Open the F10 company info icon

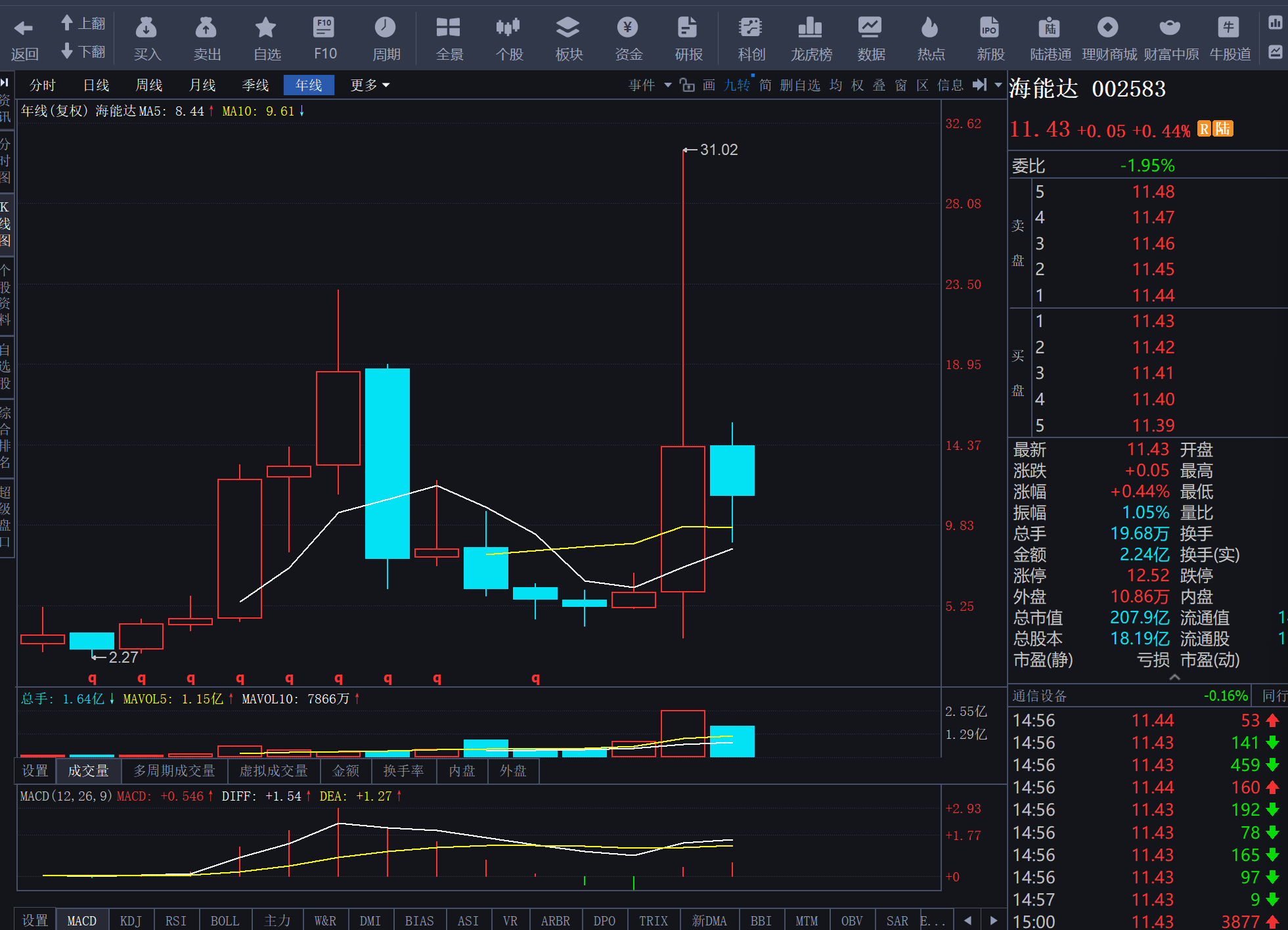point(324,28)
